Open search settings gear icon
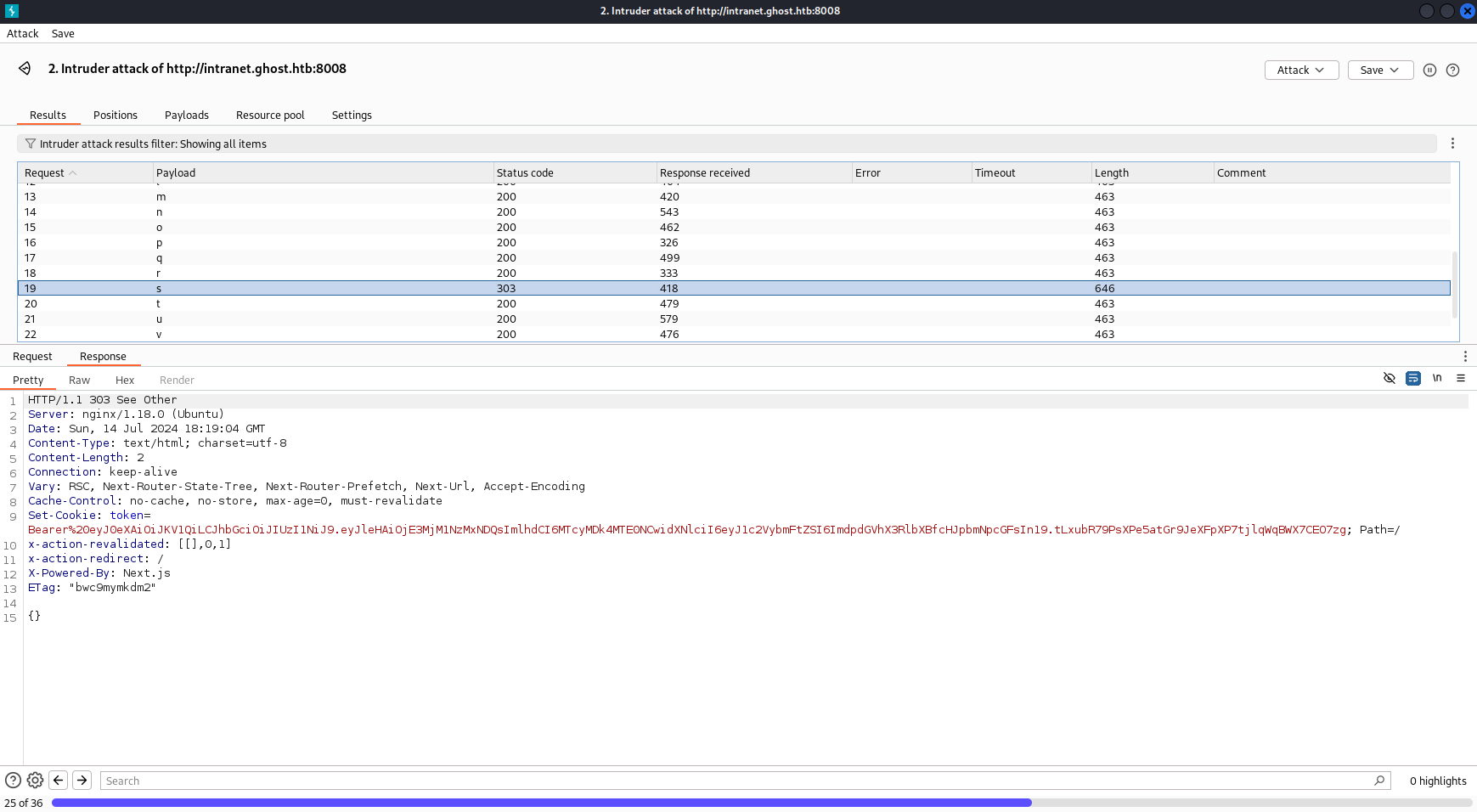Image resolution: width=1477 pixels, height=812 pixels. click(35, 780)
